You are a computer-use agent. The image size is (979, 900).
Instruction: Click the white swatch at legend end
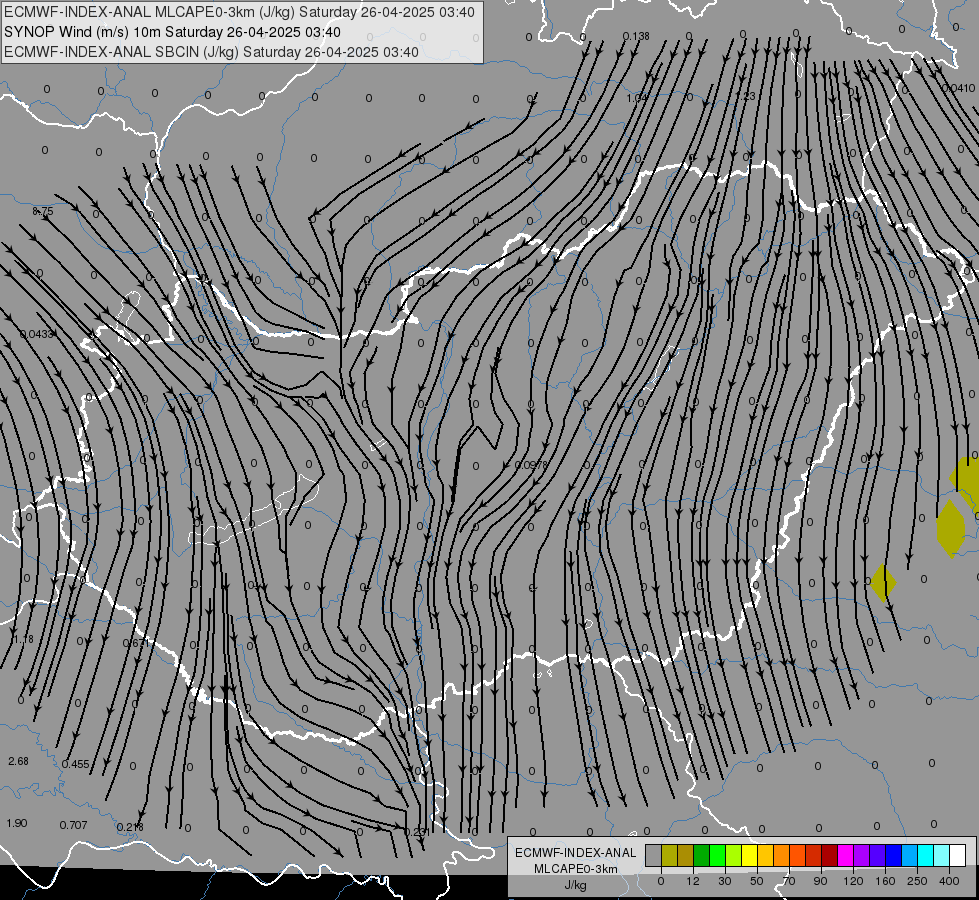[x=958, y=855]
